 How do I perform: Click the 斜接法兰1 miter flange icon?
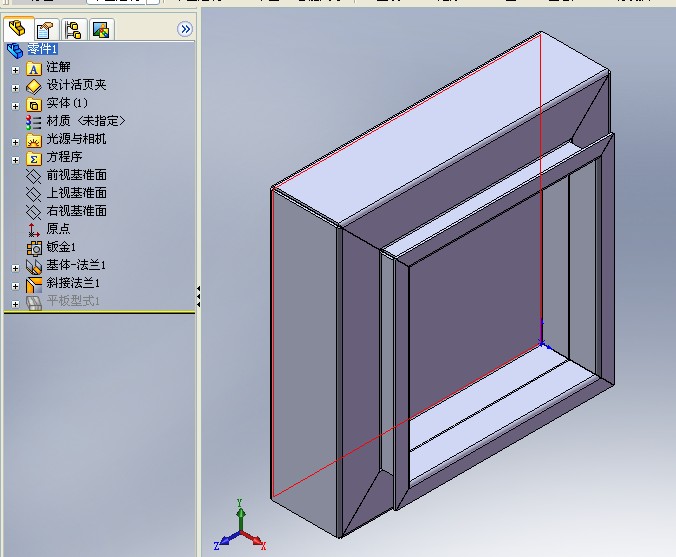[x=34, y=285]
